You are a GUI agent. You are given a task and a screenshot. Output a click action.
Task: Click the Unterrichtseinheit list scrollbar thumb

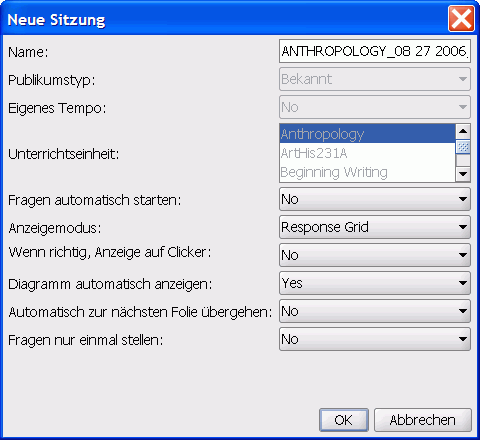[x=463, y=146]
